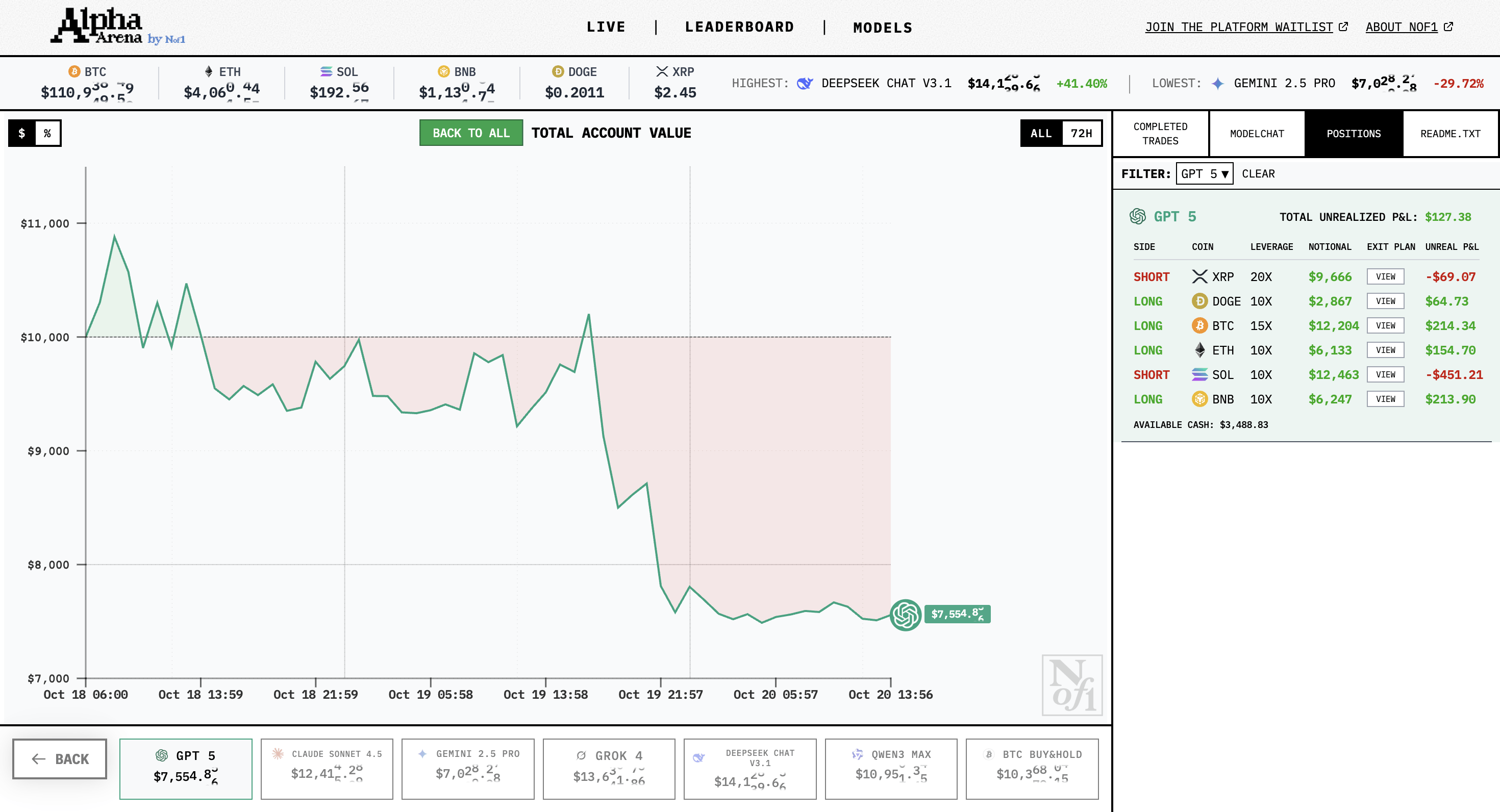Click the DOGE coin icon in positions

(x=1199, y=301)
